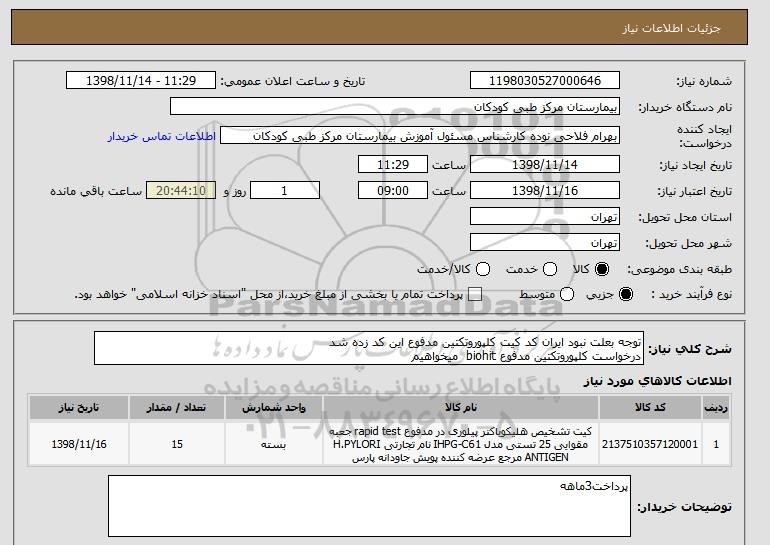The height and width of the screenshot is (545, 770).
Task: Click the ساعت باقی مانده label
Action: 96,191
